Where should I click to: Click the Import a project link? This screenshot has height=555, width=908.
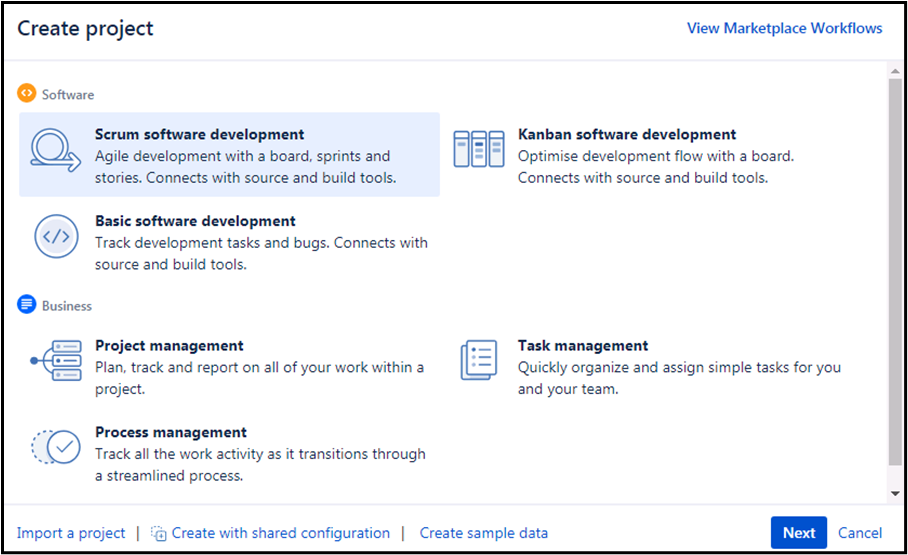(x=71, y=533)
